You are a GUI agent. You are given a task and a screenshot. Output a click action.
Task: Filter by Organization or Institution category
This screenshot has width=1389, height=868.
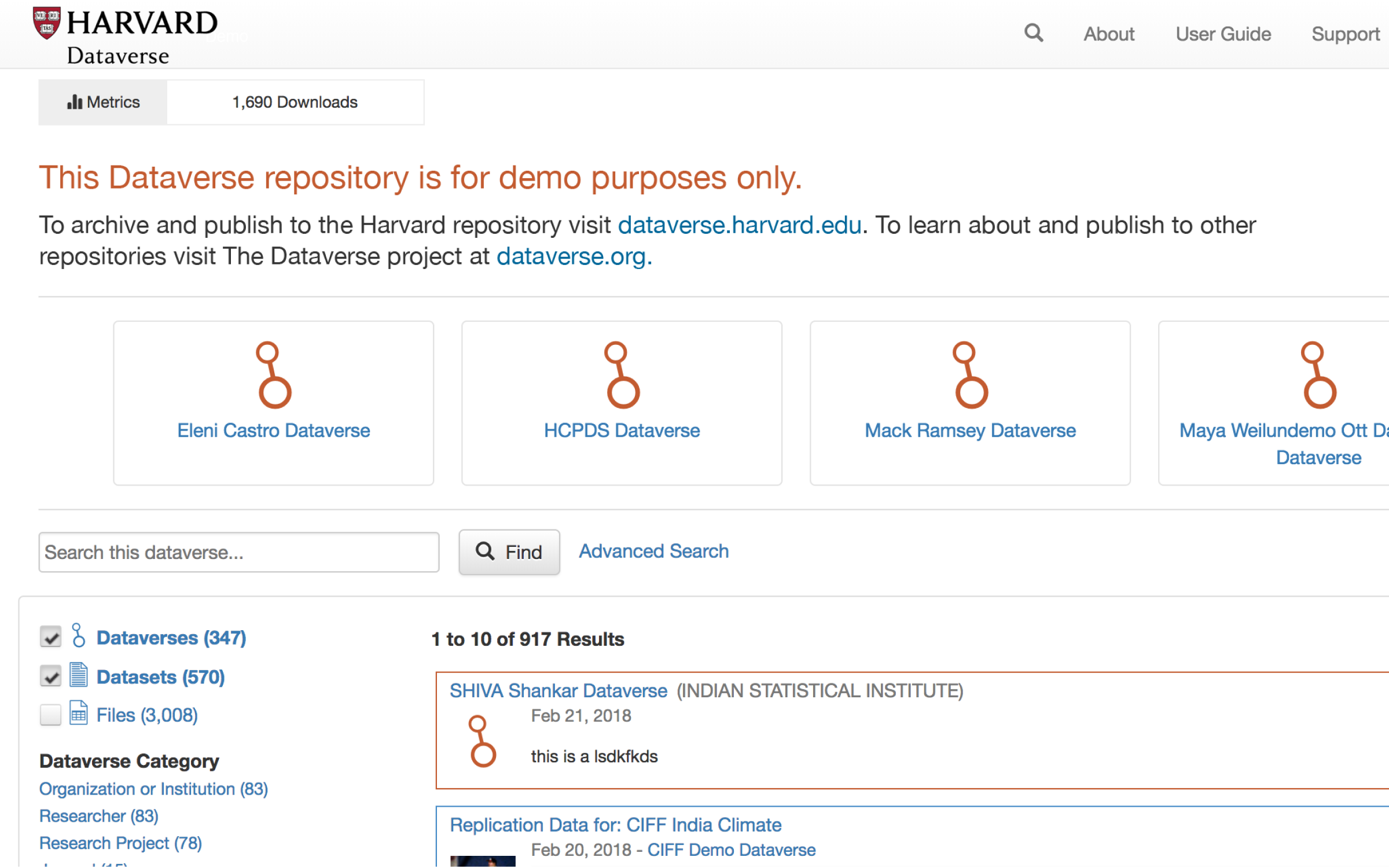[153, 789]
